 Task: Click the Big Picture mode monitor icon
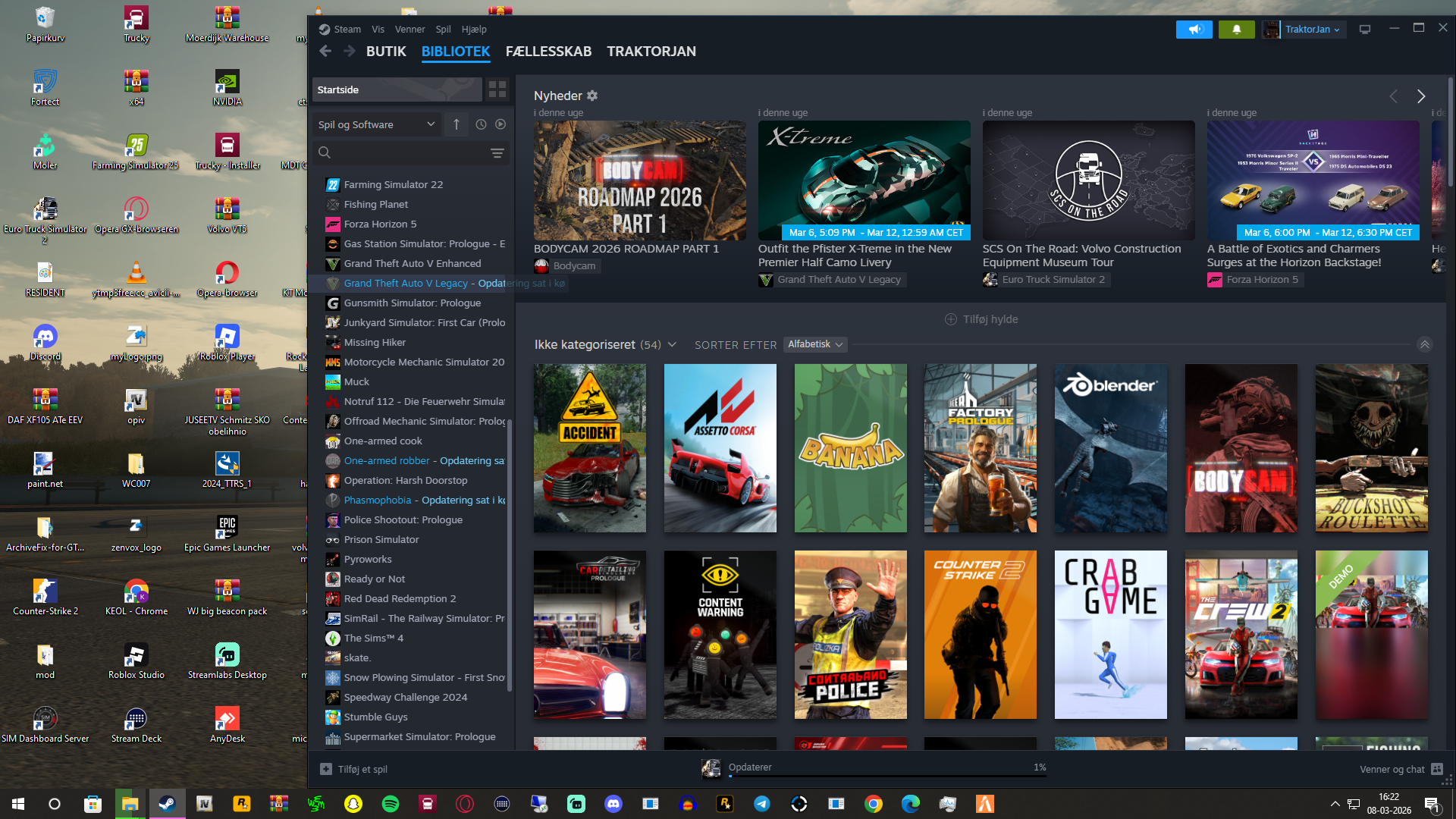coord(1365,30)
